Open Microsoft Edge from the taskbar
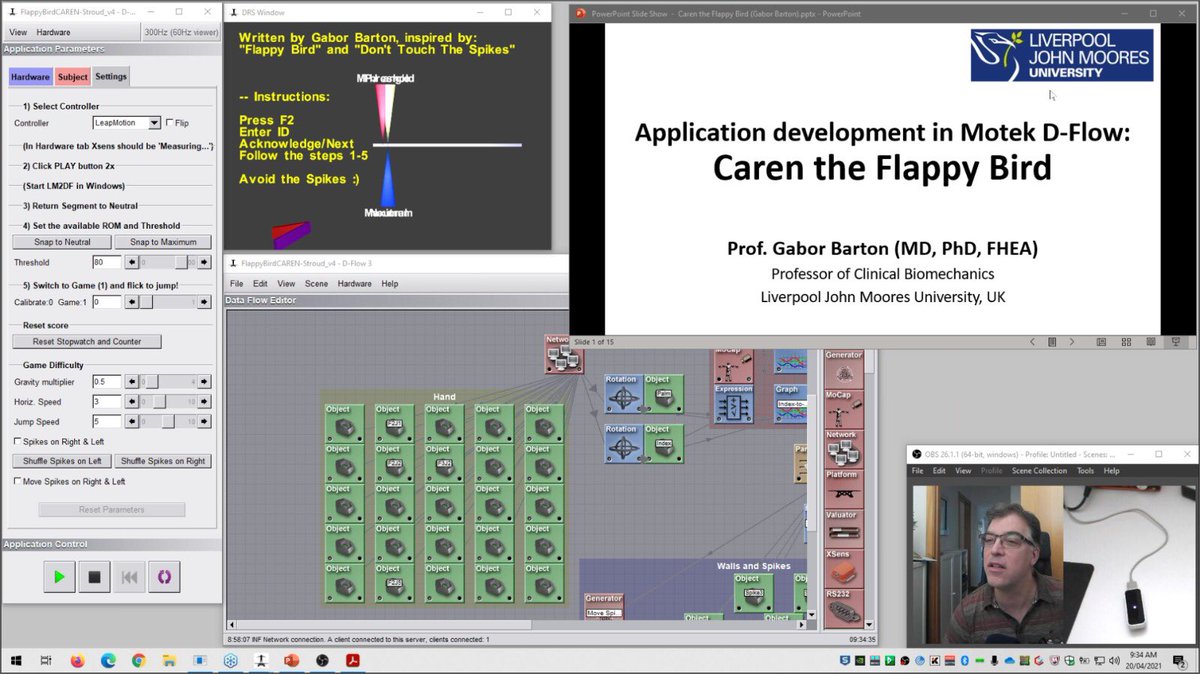The image size is (1200, 674). pyautogui.click(x=108, y=661)
